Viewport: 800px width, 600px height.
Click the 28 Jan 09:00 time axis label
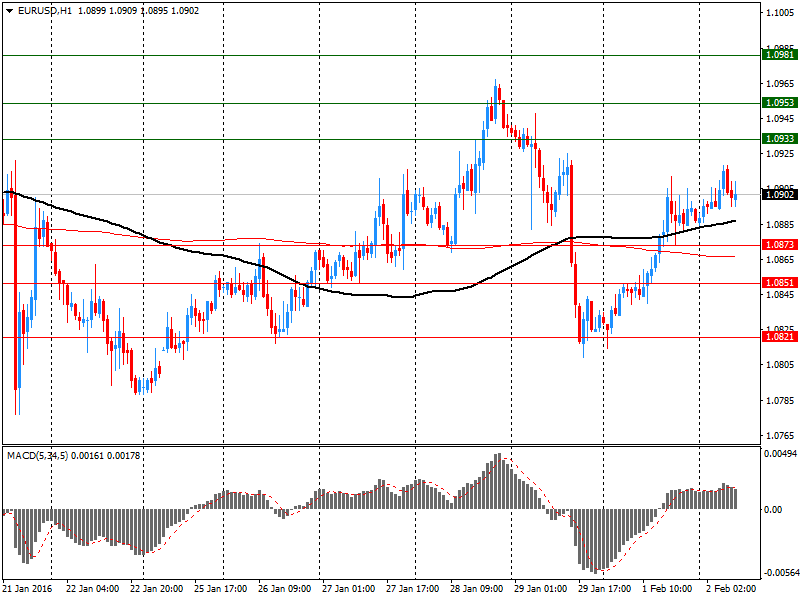[x=477, y=589]
